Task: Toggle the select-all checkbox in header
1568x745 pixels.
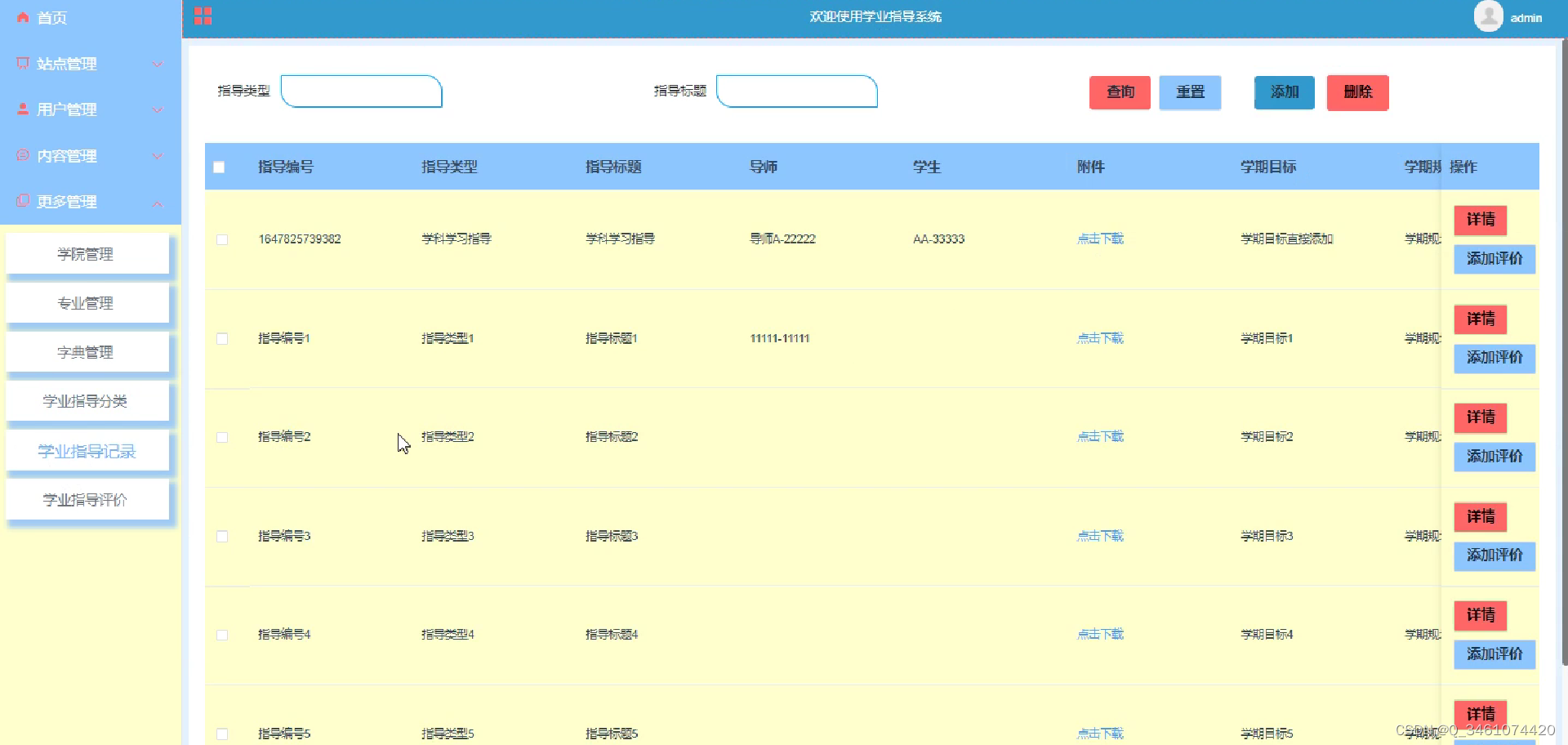Action: point(219,167)
